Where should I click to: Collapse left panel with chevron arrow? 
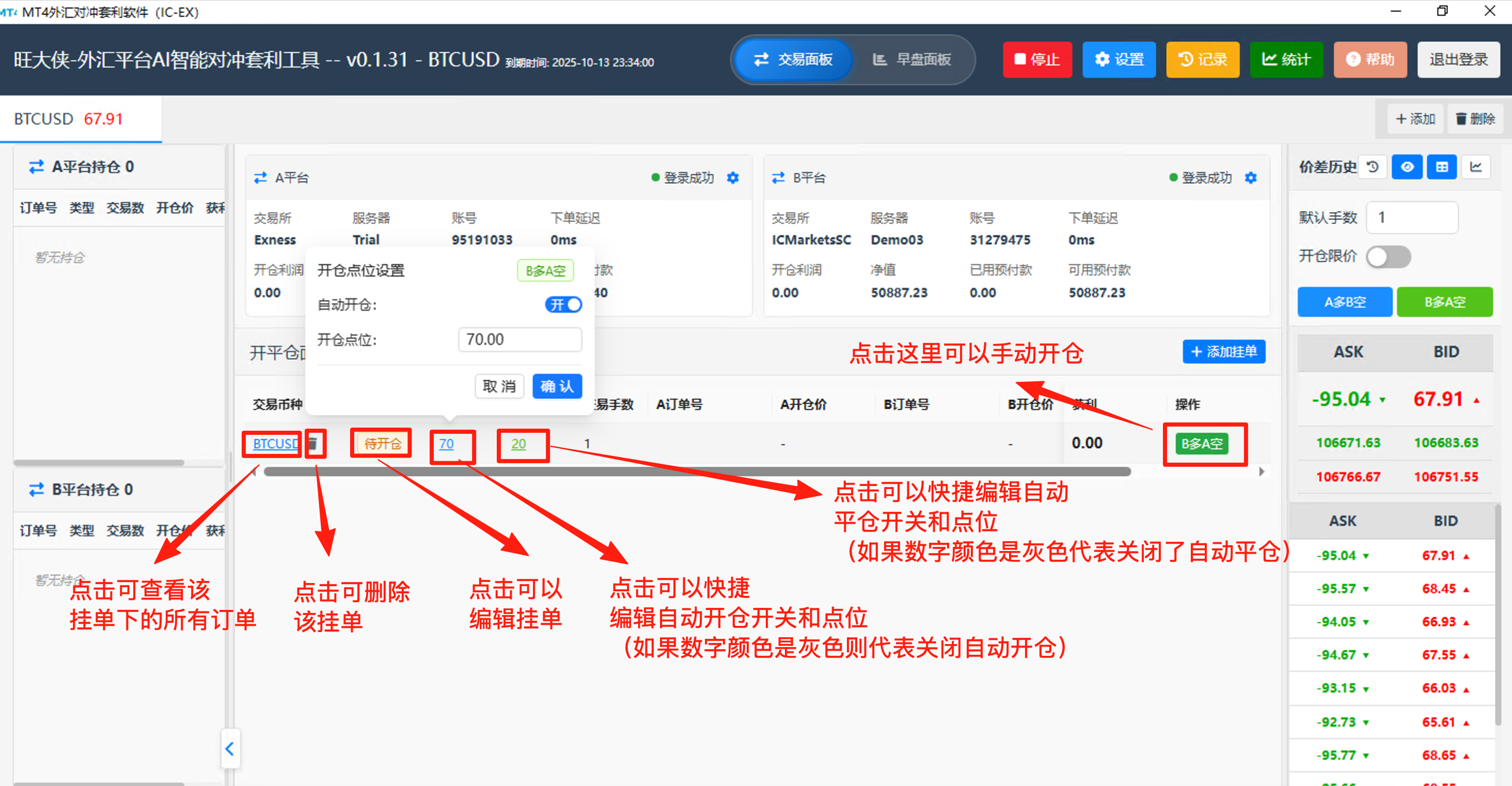(x=230, y=748)
